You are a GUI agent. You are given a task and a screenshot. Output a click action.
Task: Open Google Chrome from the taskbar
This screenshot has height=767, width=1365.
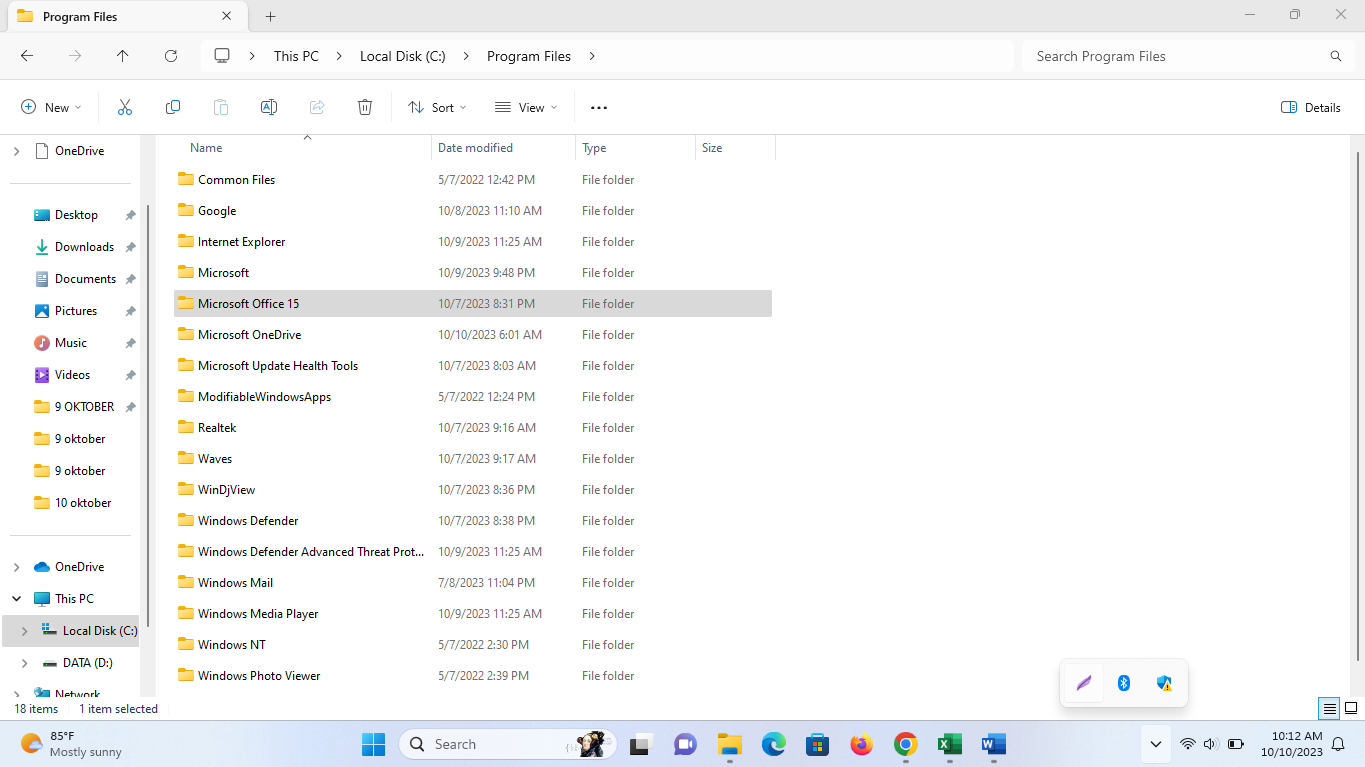coord(905,744)
